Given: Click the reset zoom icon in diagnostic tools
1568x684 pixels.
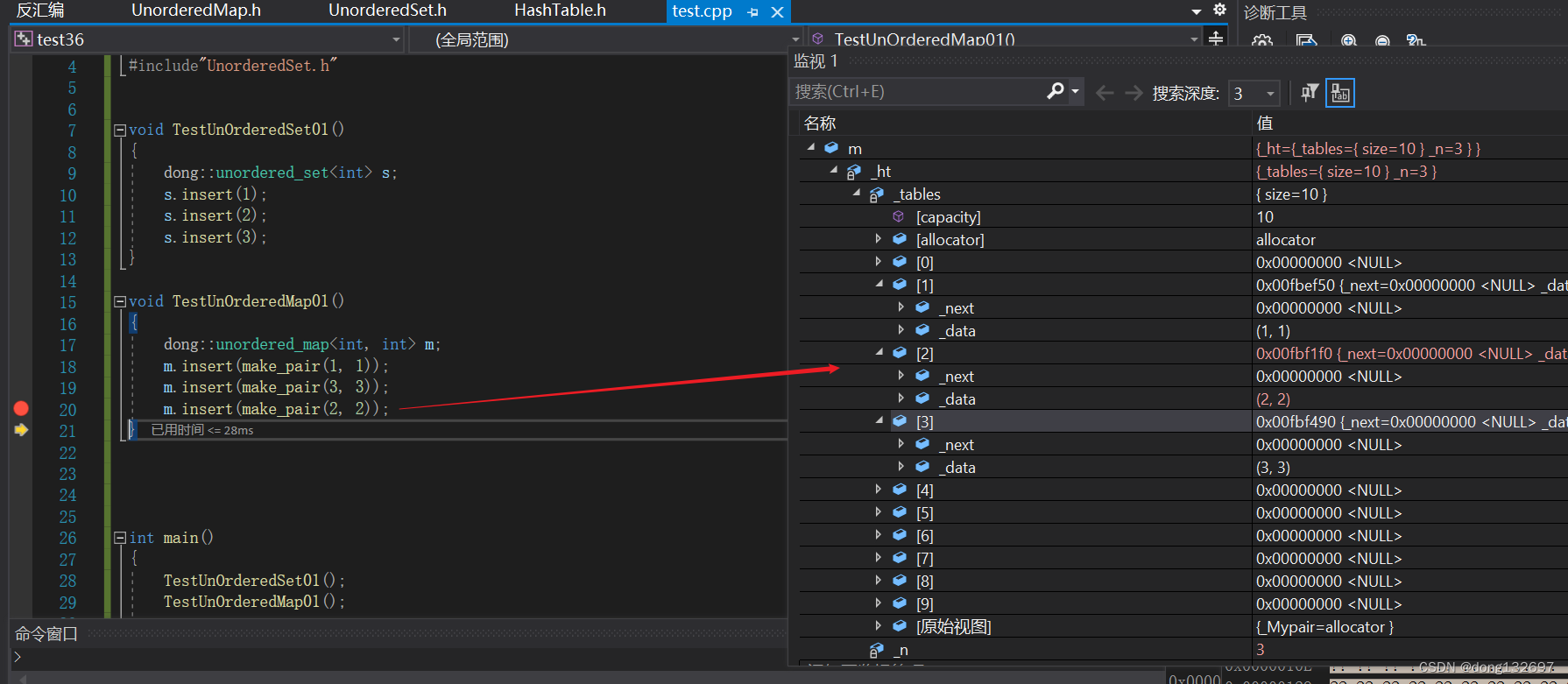Looking at the screenshot, I should 1416,41.
